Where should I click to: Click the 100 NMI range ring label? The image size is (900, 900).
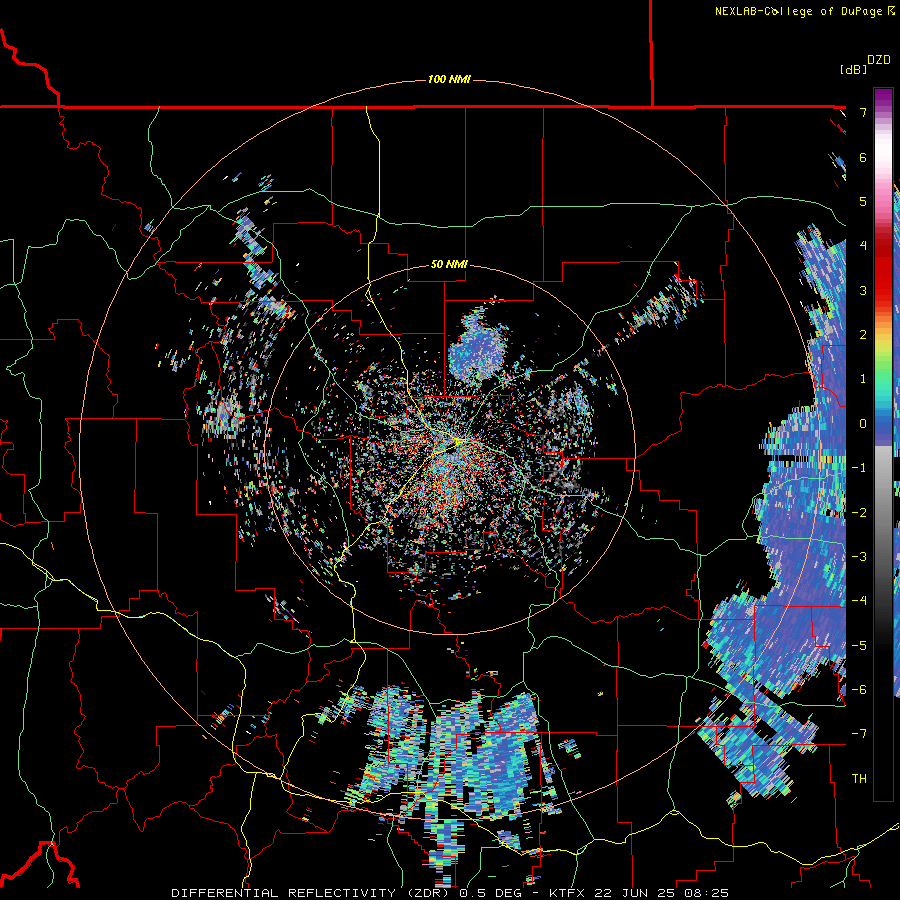449,79
